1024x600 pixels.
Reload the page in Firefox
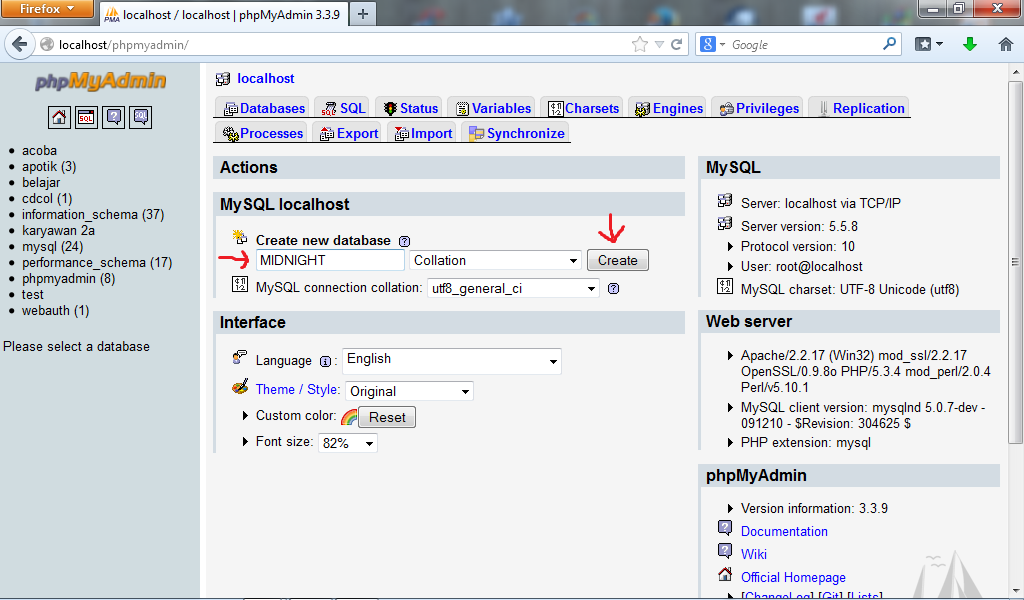(x=677, y=44)
